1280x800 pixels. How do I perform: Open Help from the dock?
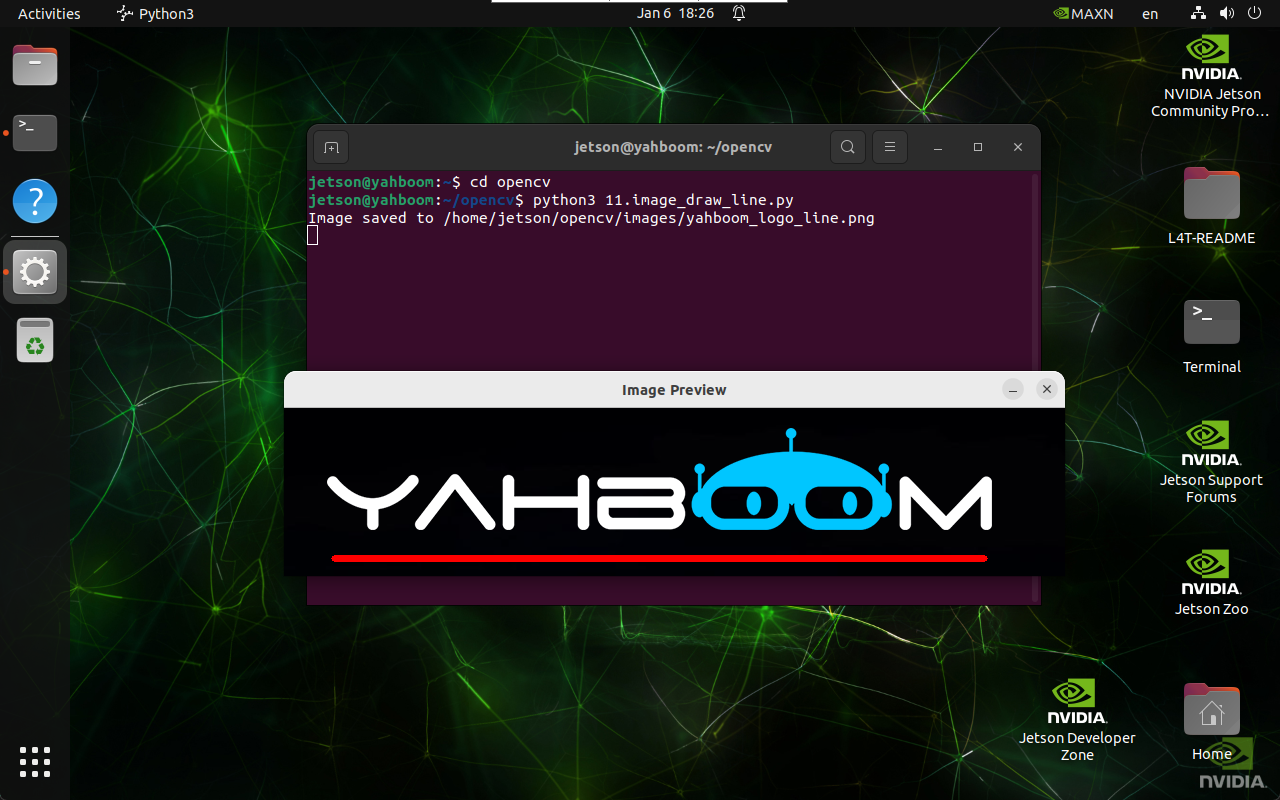(35, 202)
